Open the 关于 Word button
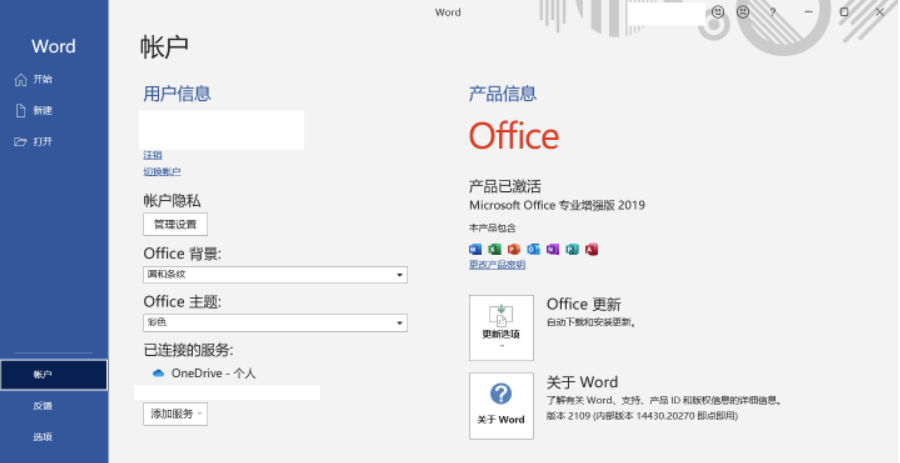Screen dimensions: 900x463 click(x=501, y=406)
